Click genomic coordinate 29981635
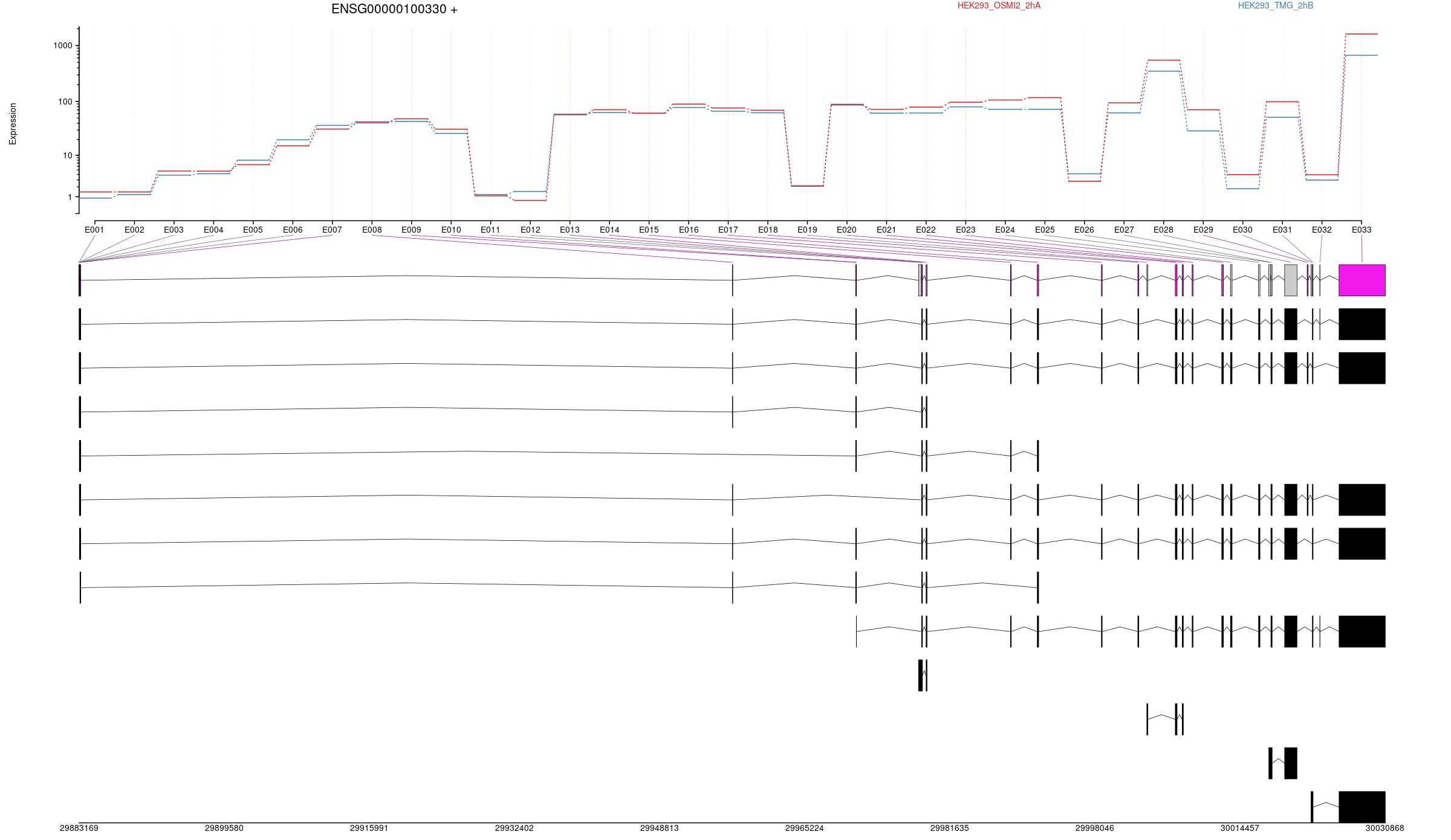 click(x=949, y=829)
